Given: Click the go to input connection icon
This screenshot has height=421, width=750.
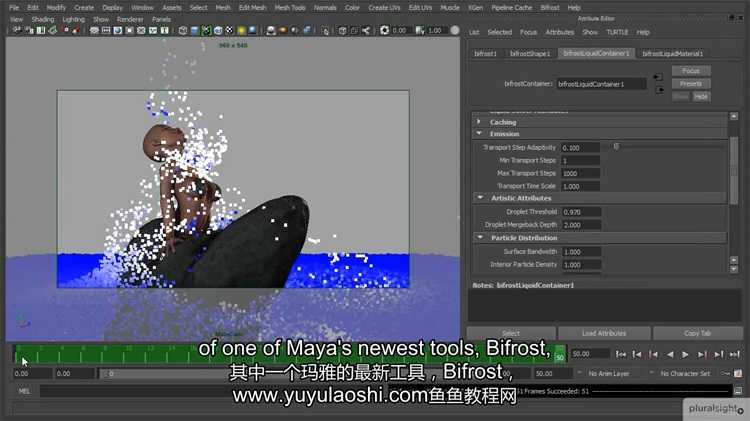Looking at the screenshot, I should point(659,77).
